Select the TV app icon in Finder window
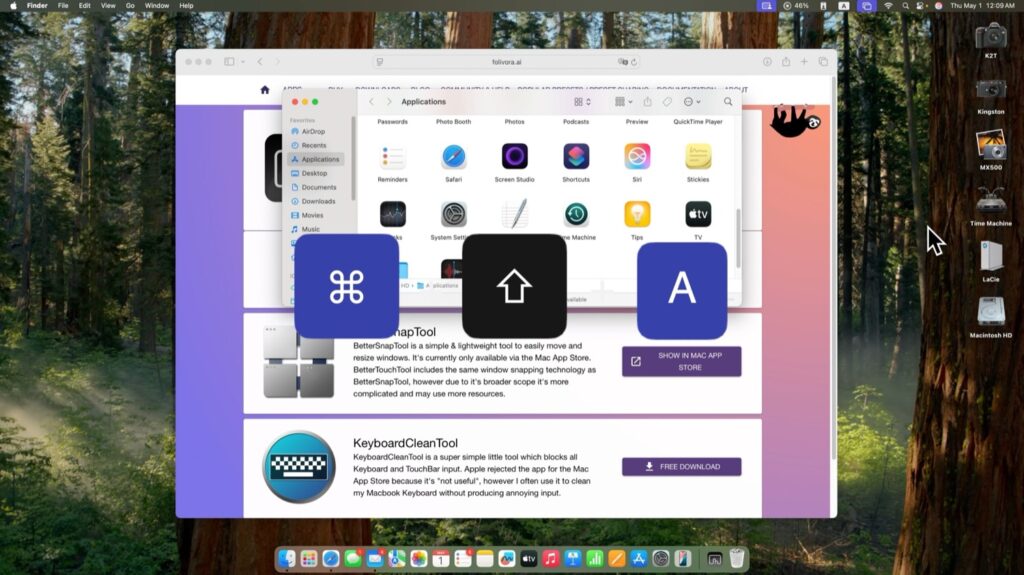The height and width of the screenshot is (575, 1024). click(x=698, y=214)
